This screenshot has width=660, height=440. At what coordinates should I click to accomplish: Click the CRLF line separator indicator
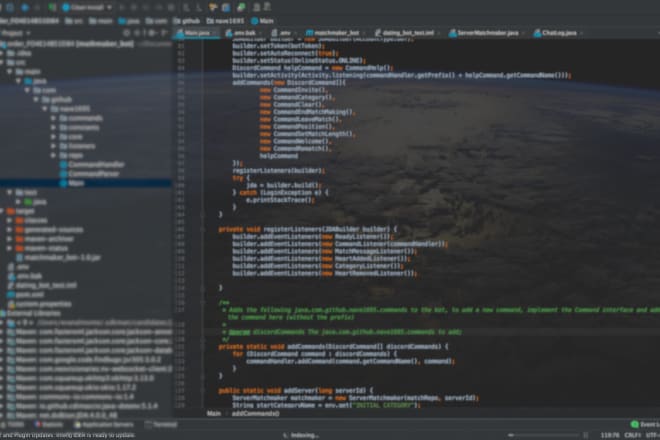632,435
